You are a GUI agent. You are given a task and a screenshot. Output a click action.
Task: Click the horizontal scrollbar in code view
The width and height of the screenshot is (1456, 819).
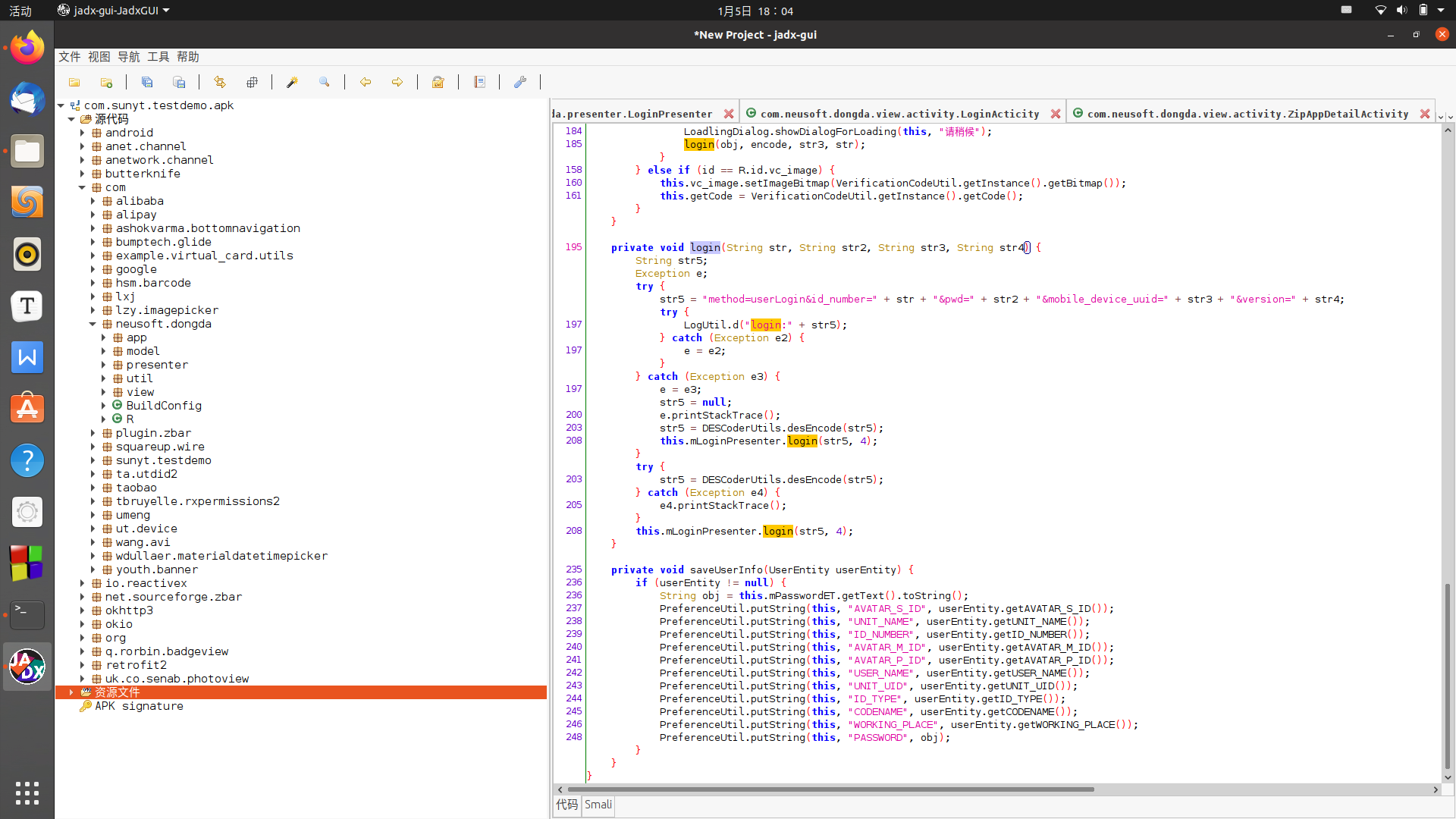[830, 789]
